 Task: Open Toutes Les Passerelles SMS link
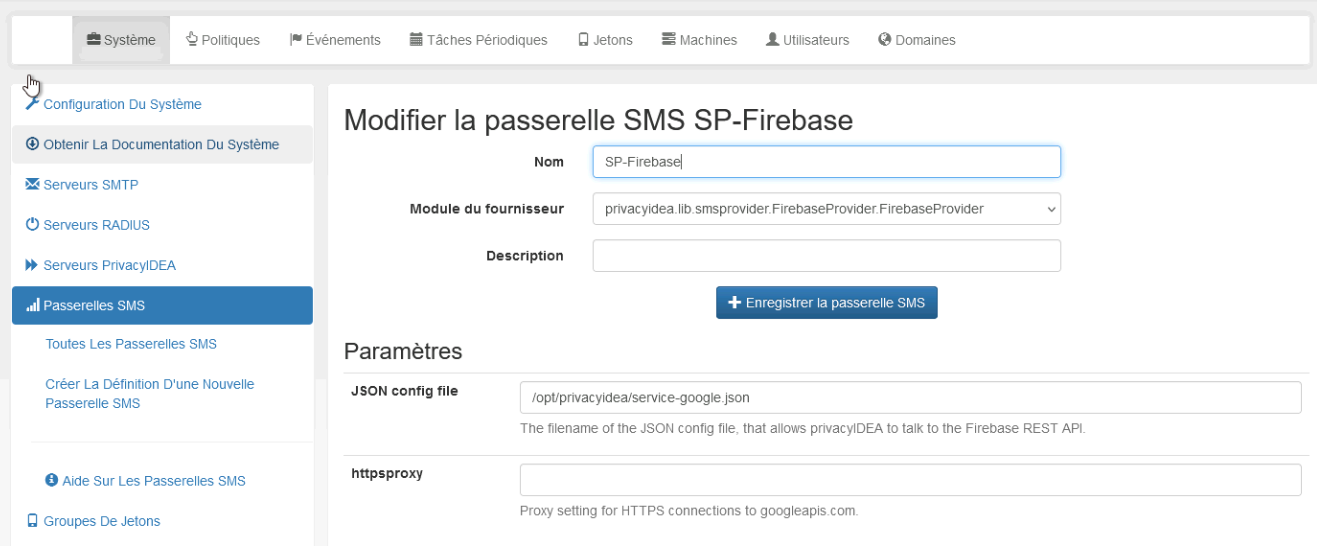[x=131, y=344]
